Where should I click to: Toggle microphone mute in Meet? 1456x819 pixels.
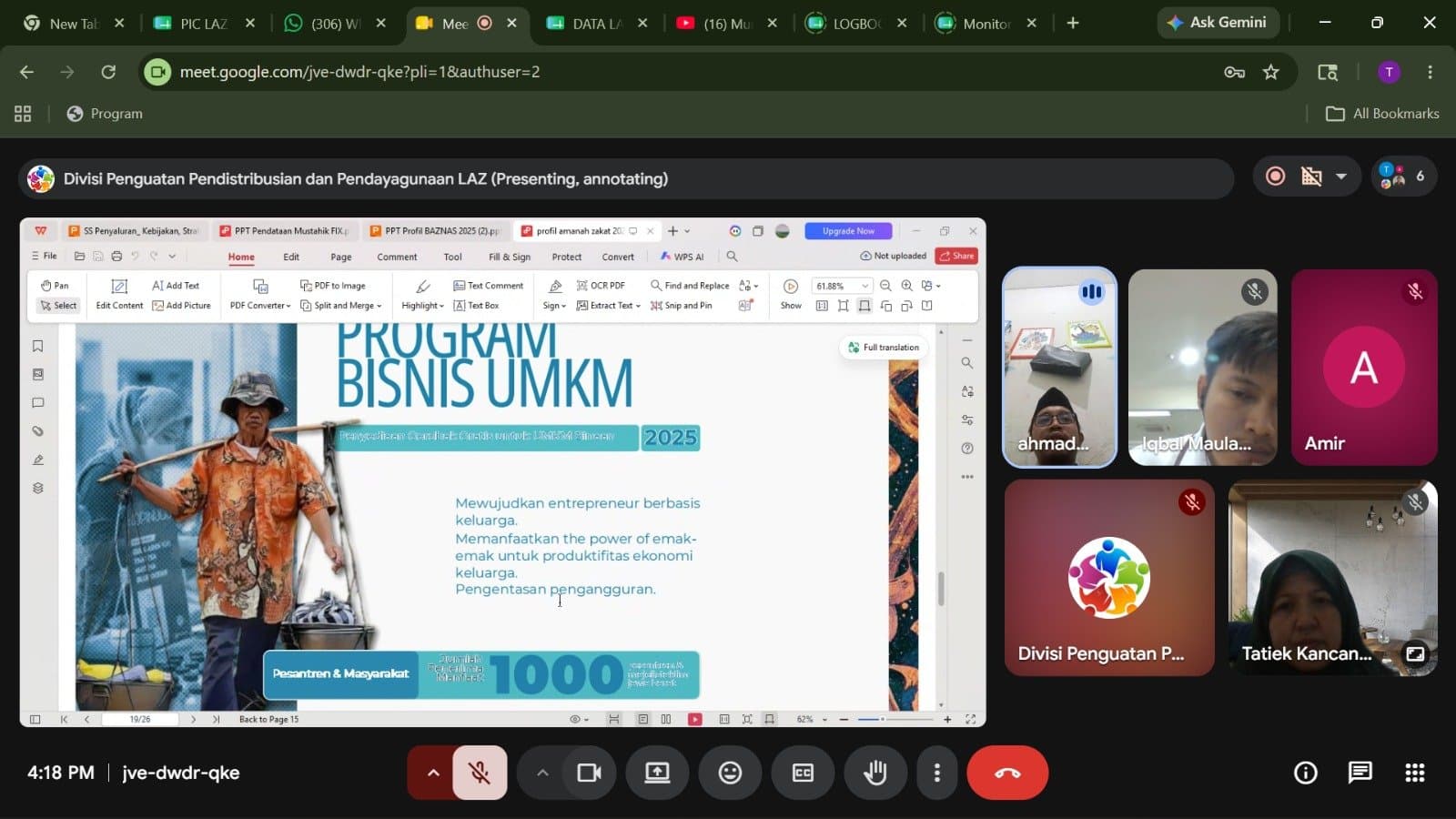(x=480, y=773)
